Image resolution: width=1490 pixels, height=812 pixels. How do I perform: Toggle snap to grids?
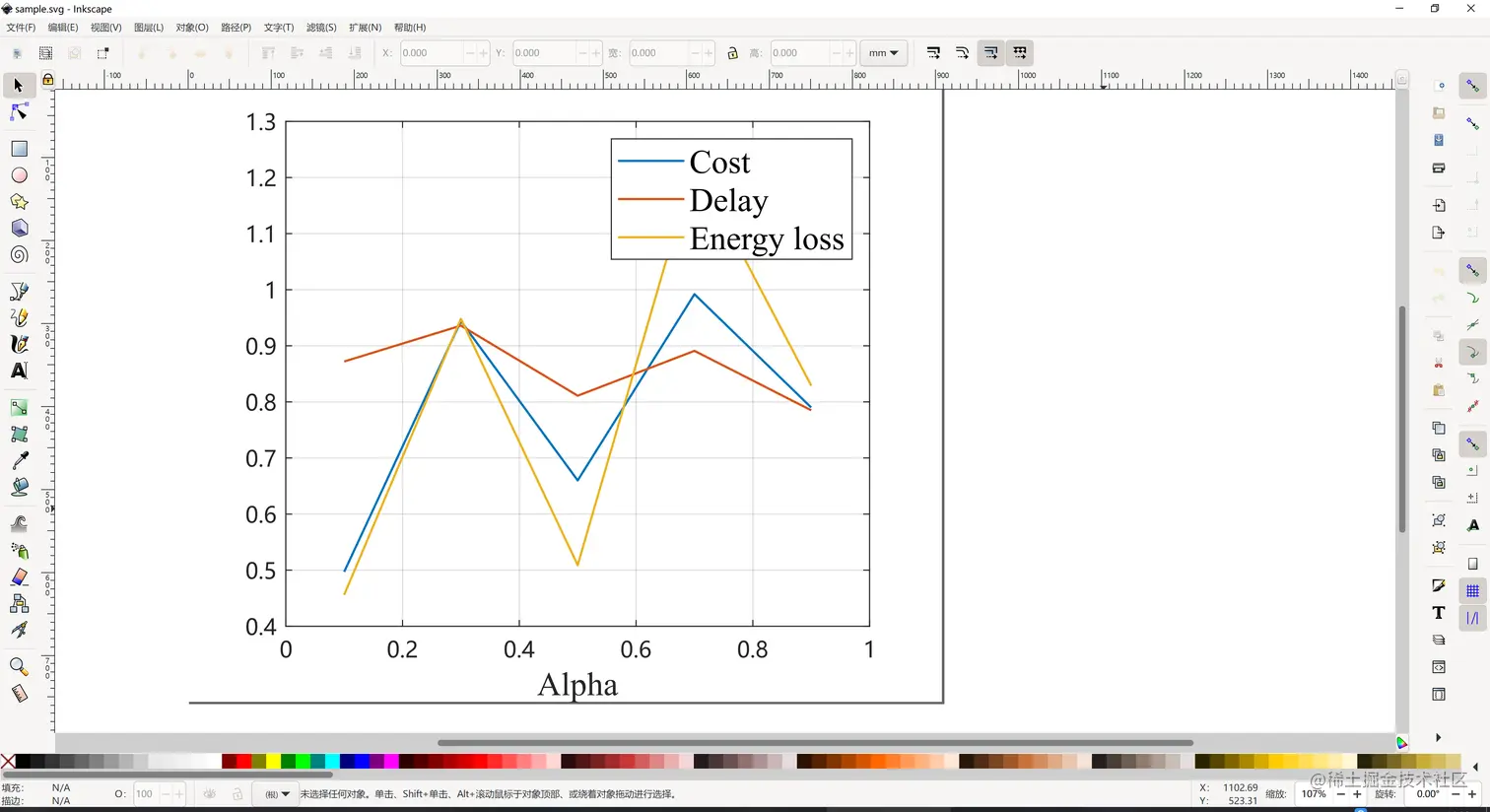click(x=1472, y=591)
